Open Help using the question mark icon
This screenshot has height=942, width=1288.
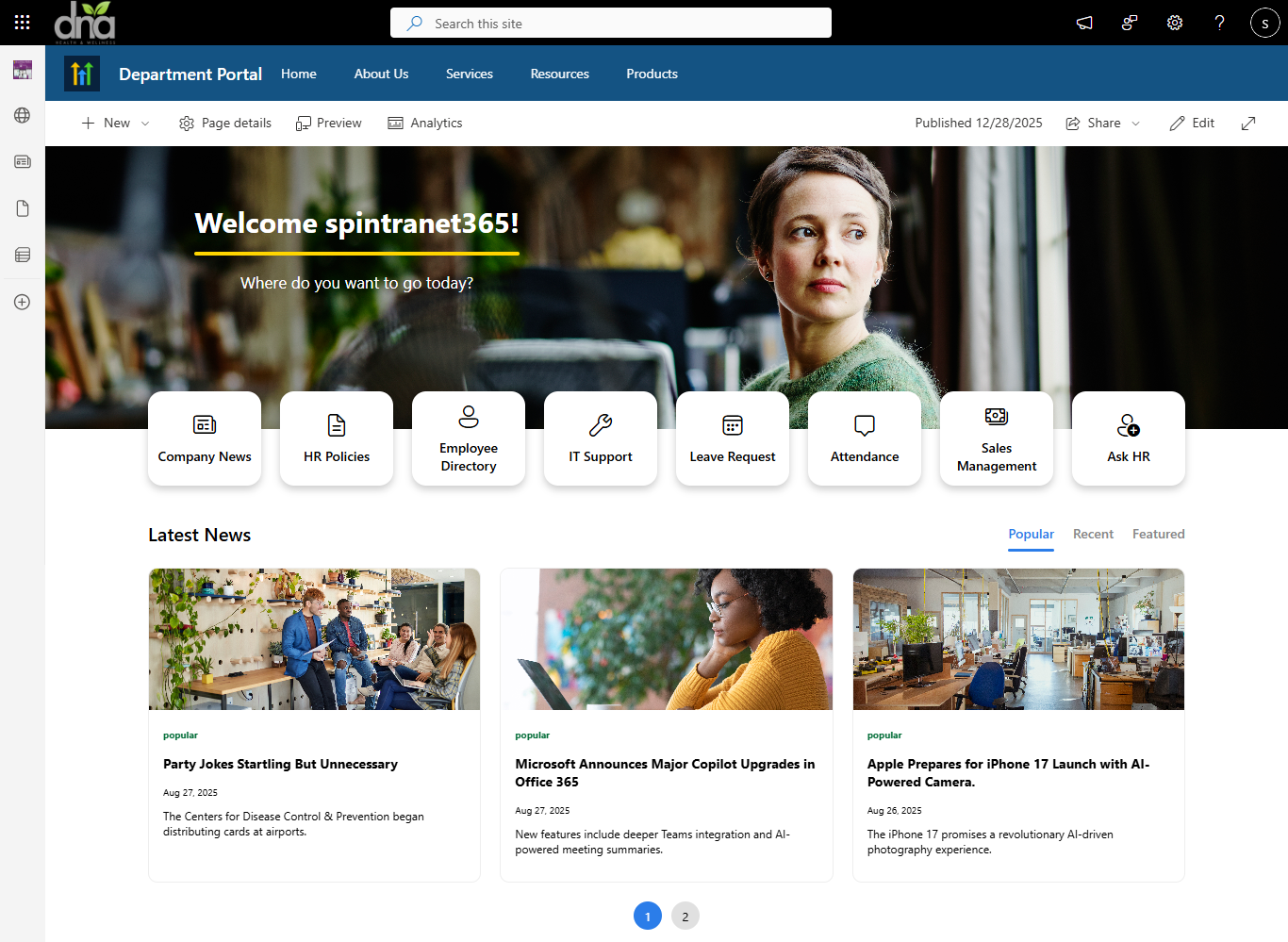click(1219, 22)
